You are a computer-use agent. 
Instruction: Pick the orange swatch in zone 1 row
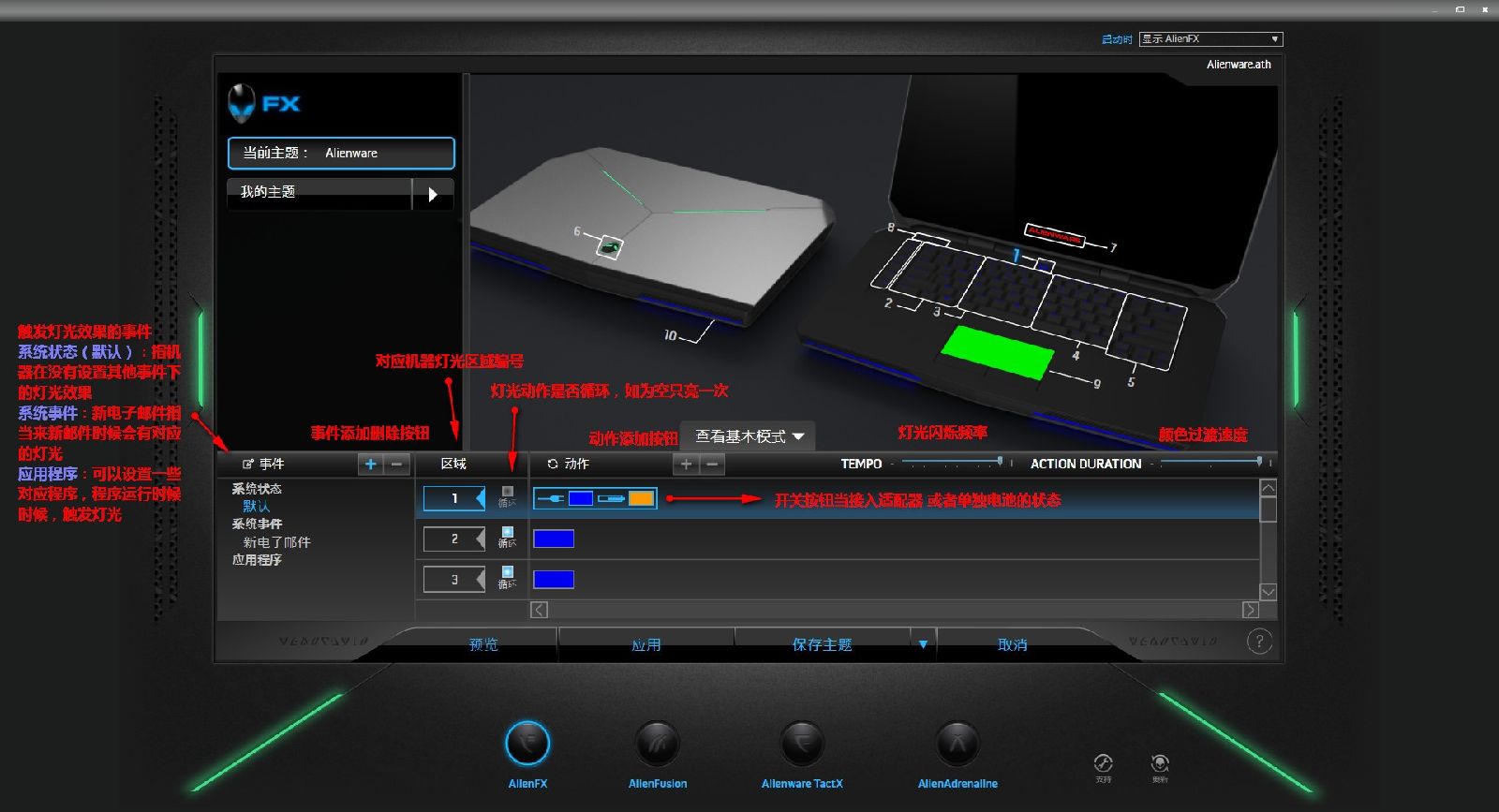point(641,498)
